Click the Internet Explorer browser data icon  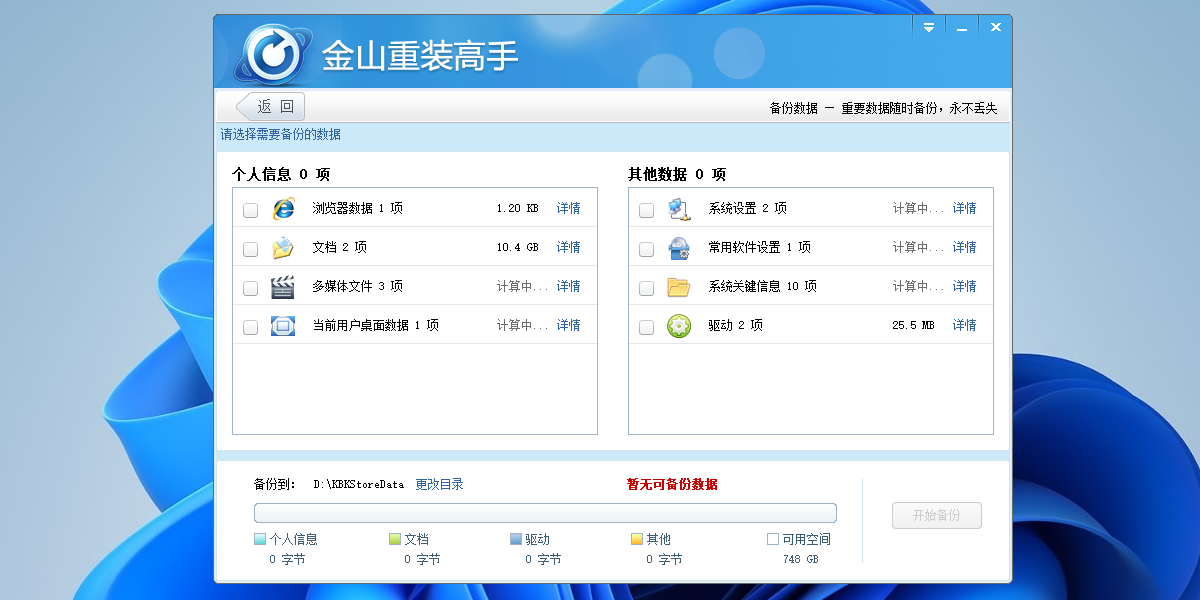283,209
